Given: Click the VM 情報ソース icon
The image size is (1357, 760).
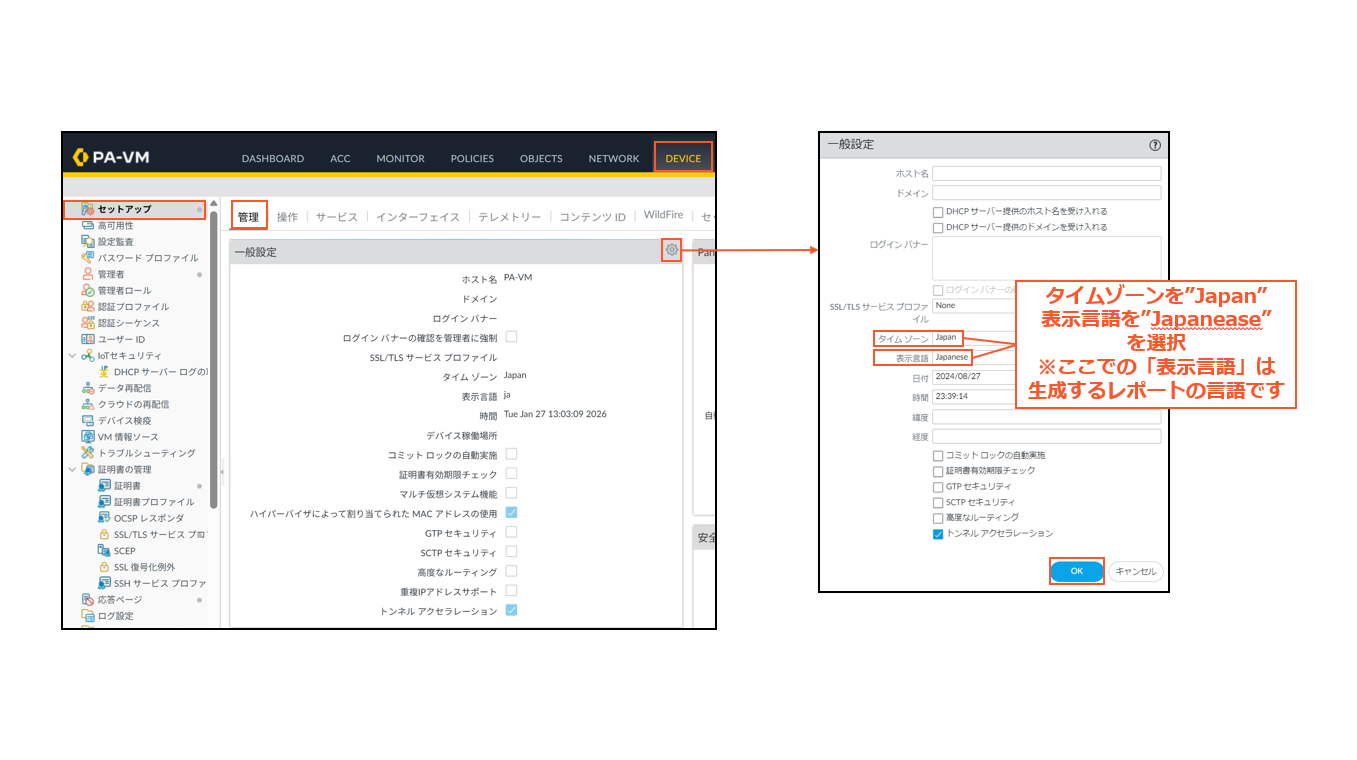Looking at the screenshot, I should coord(88,437).
